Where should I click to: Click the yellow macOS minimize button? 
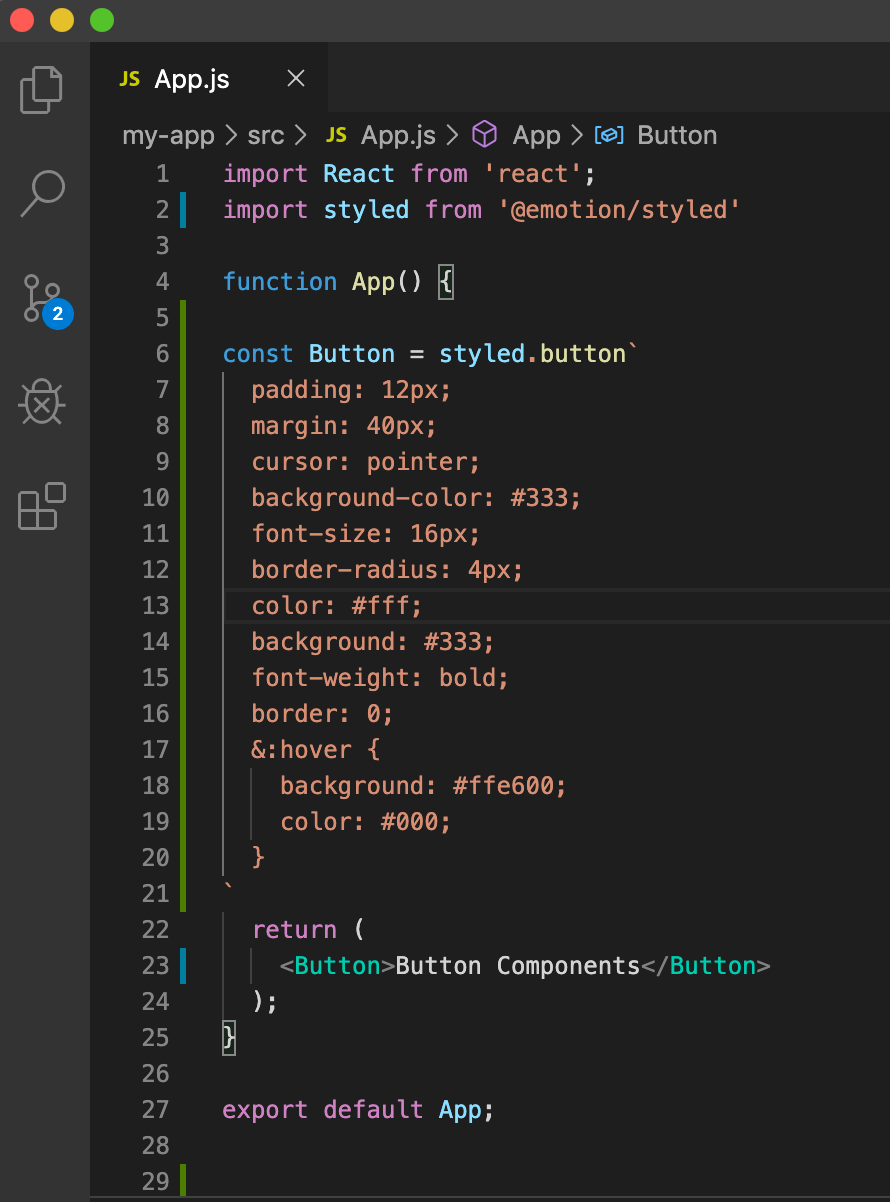click(x=62, y=20)
